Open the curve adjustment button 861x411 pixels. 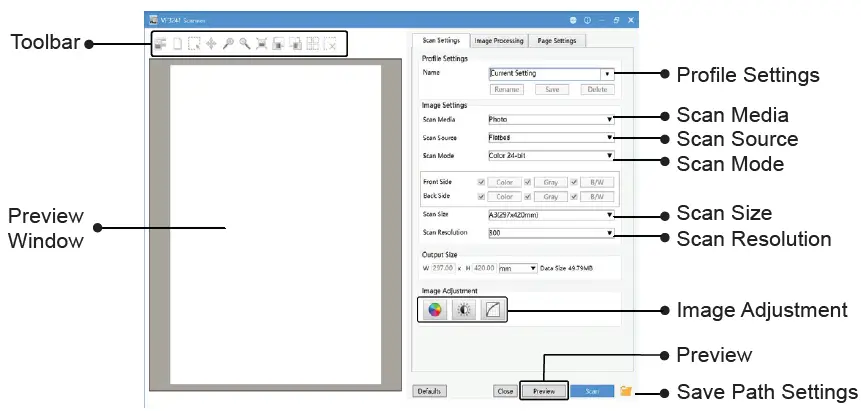pos(493,310)
